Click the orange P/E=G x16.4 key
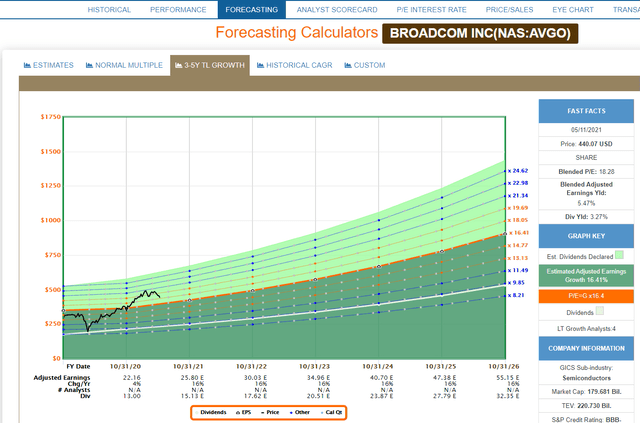This screenshot has height=423, width=640. click(589, 295)
